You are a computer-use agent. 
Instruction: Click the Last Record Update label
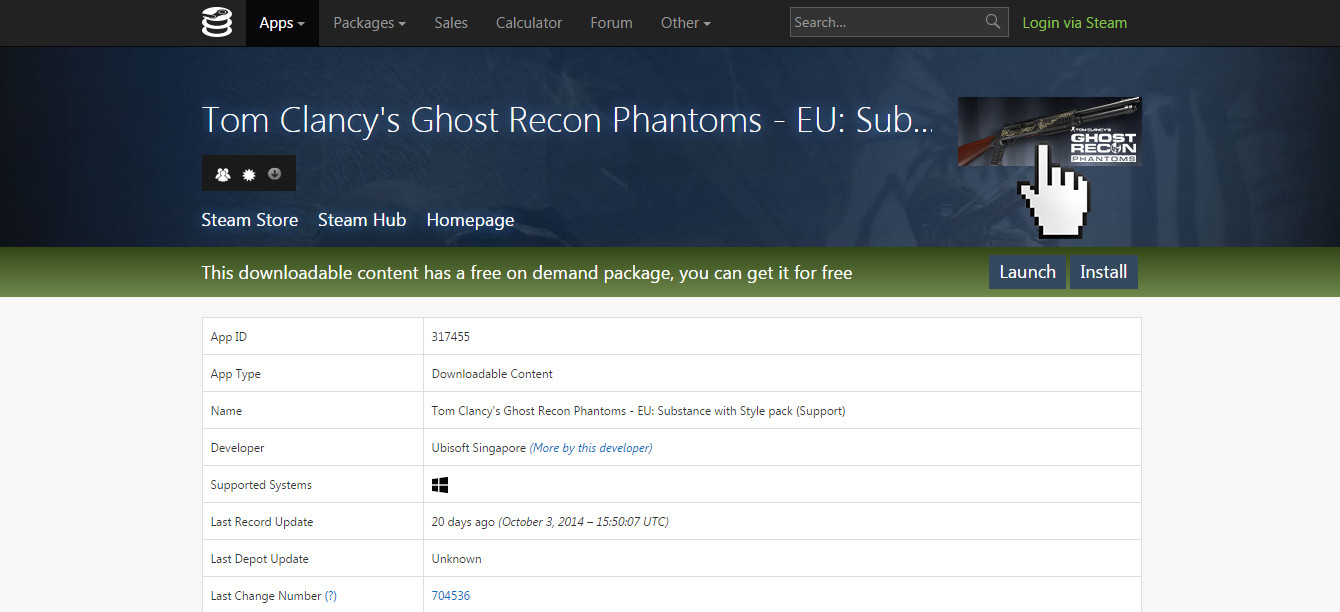pos(262,522)
